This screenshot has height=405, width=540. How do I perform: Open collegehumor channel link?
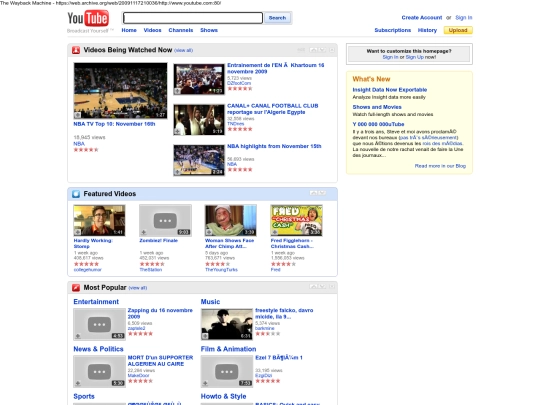[87, 270]
